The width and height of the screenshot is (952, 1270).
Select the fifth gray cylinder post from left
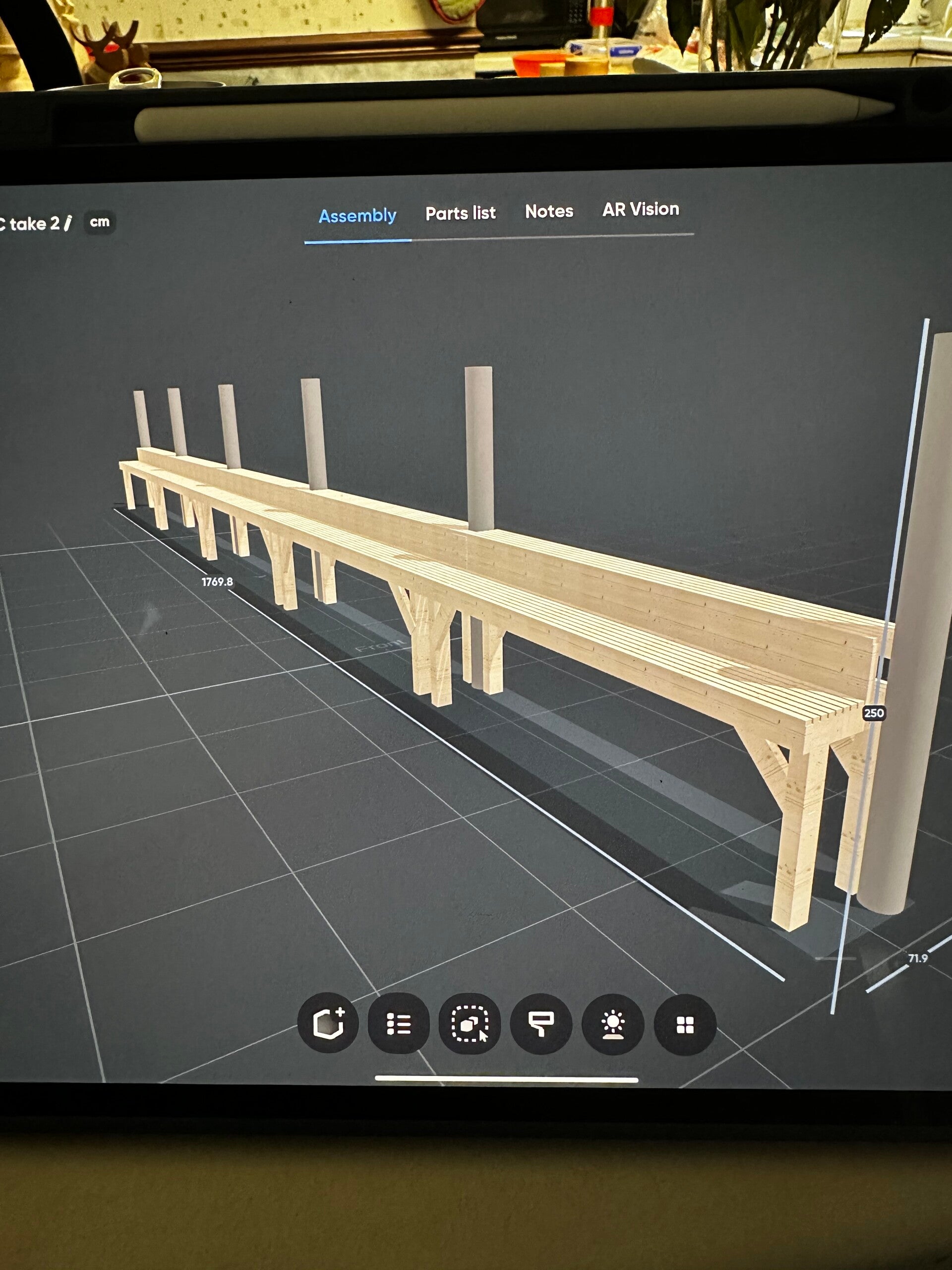479,448
